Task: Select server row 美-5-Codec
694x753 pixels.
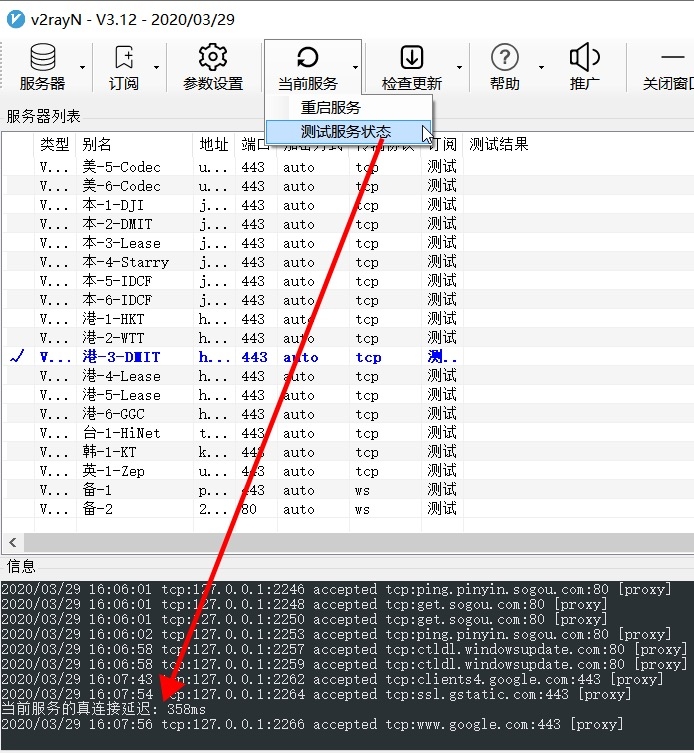Action: tap(121, 167)
